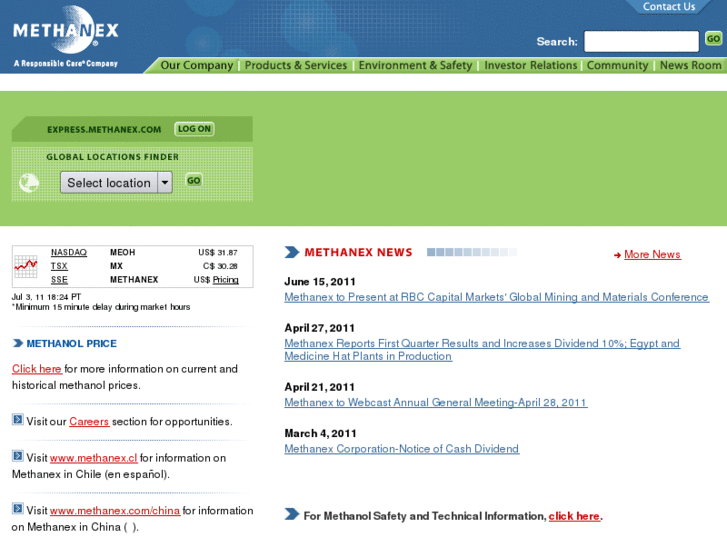Open the Select location dropdown
727x545 pixels.
coord(116,182)
